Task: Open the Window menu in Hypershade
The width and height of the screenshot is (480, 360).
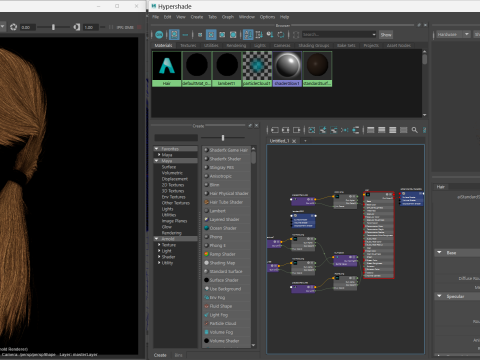Action: pos(247,17)
